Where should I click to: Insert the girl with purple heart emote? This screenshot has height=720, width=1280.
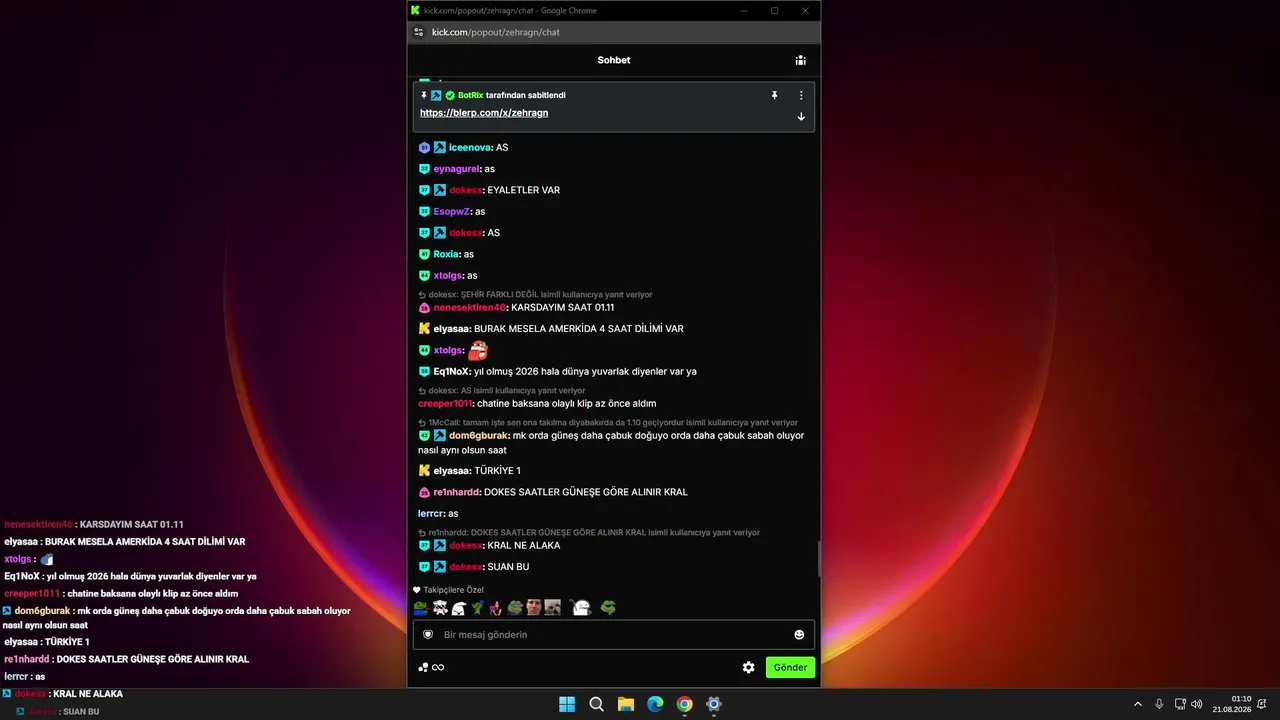(496, 607)
